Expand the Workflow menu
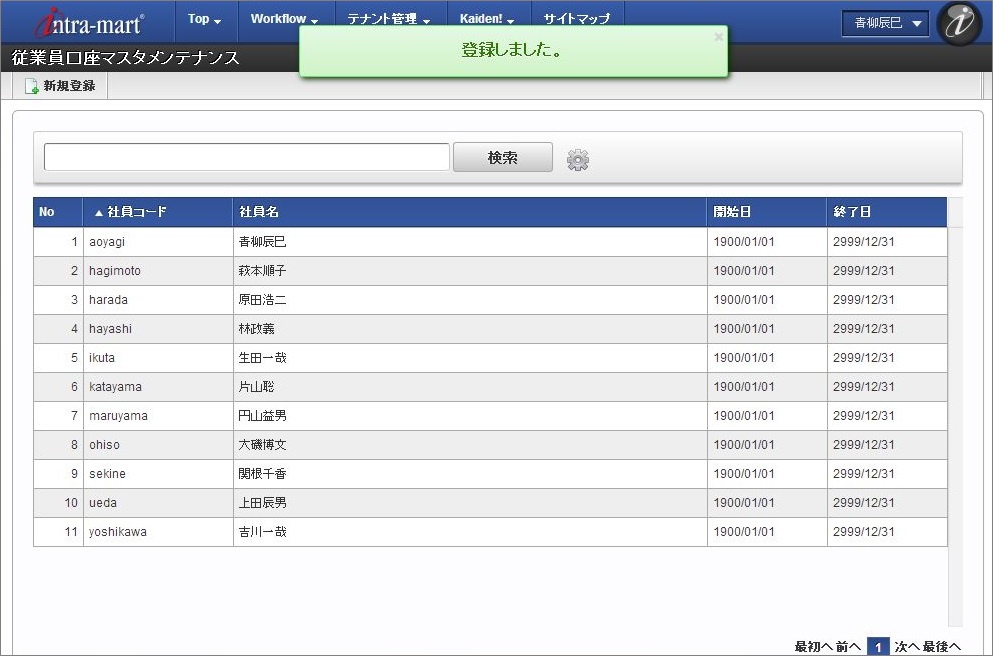993x656 pixels. pyautogui.click(x=284, y=19)
